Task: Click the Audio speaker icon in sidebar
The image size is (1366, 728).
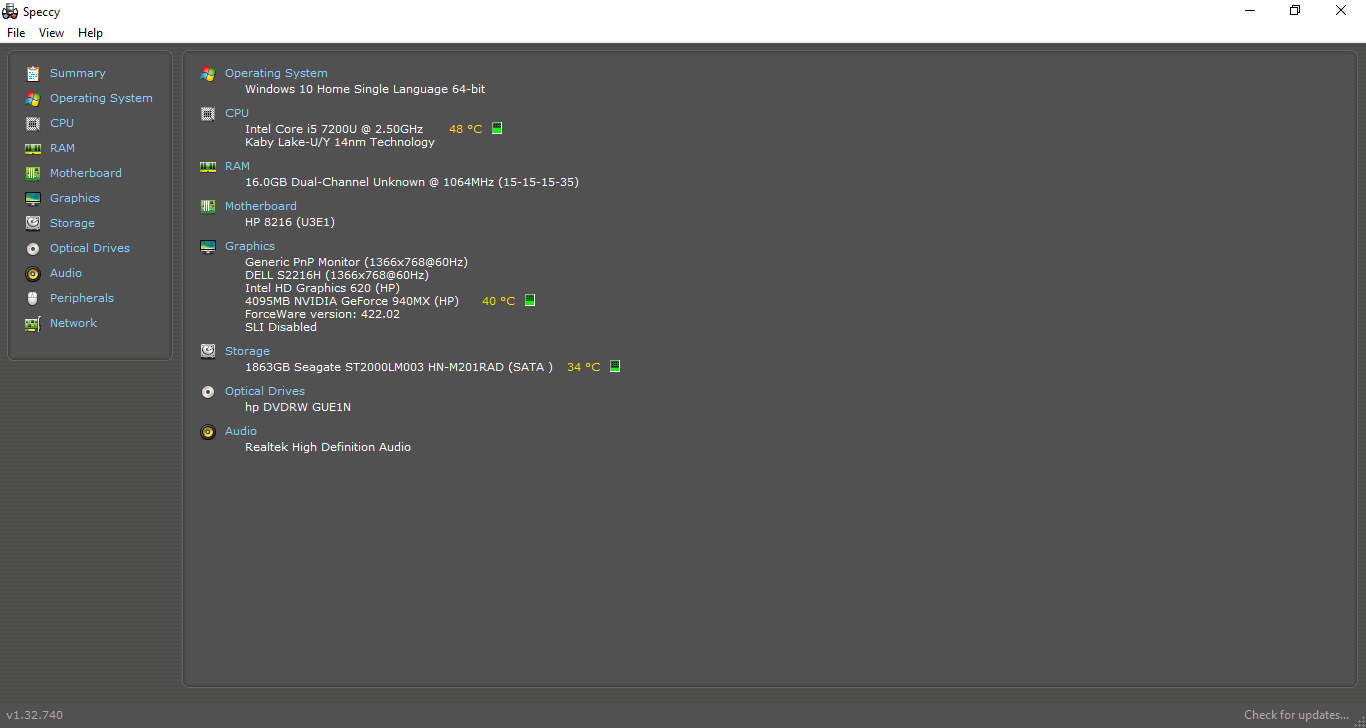Action: coord(33,273)
